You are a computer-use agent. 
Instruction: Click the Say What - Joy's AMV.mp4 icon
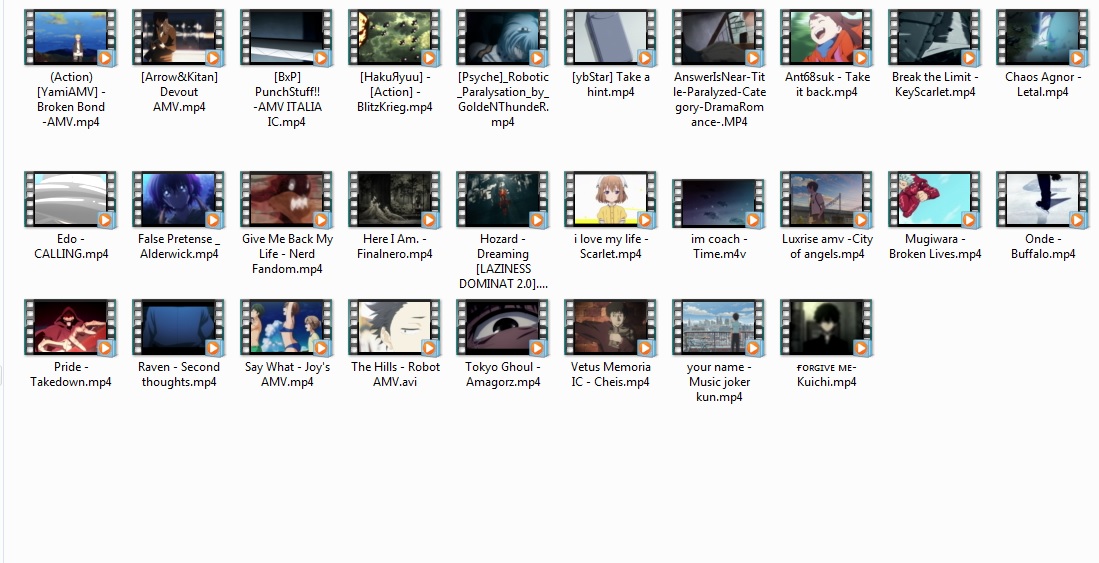pyautogui.click(x=286, y=328)
